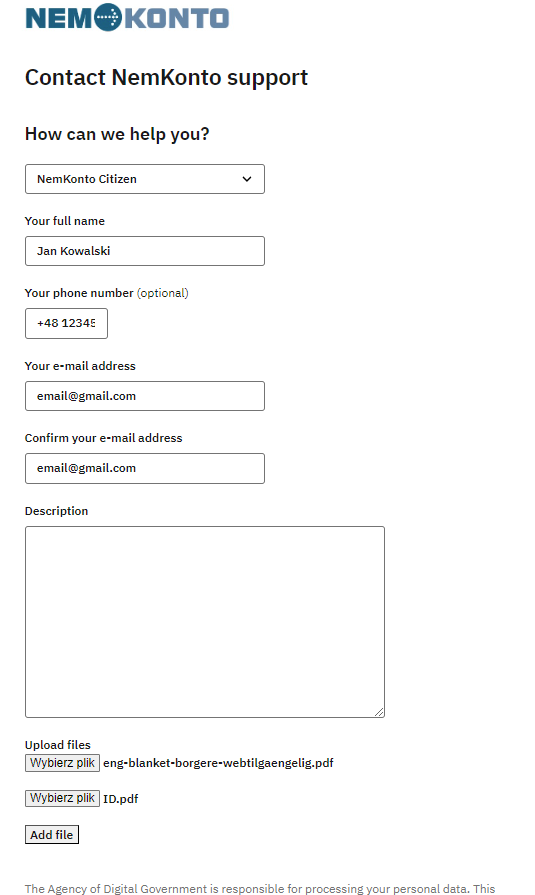535x895 pixels.
Task: Click the Wybierz plik button beside ID.pdf
Action: coord(62,798)
